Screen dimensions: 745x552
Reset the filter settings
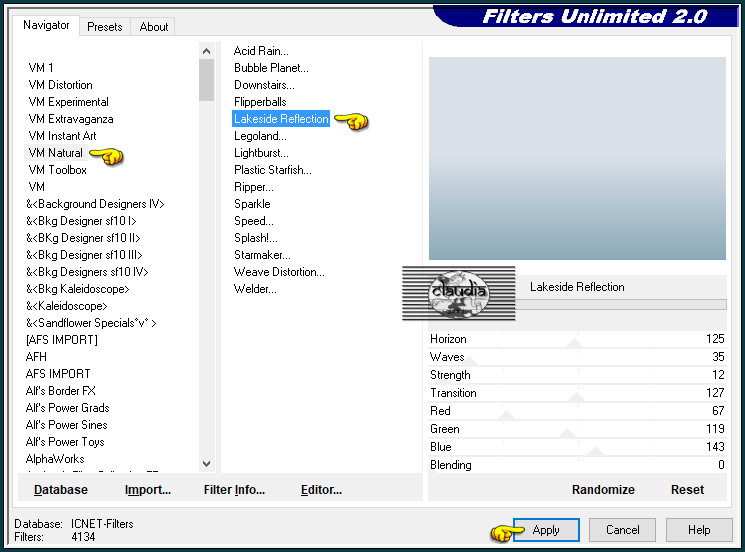[x=687, y=490]
